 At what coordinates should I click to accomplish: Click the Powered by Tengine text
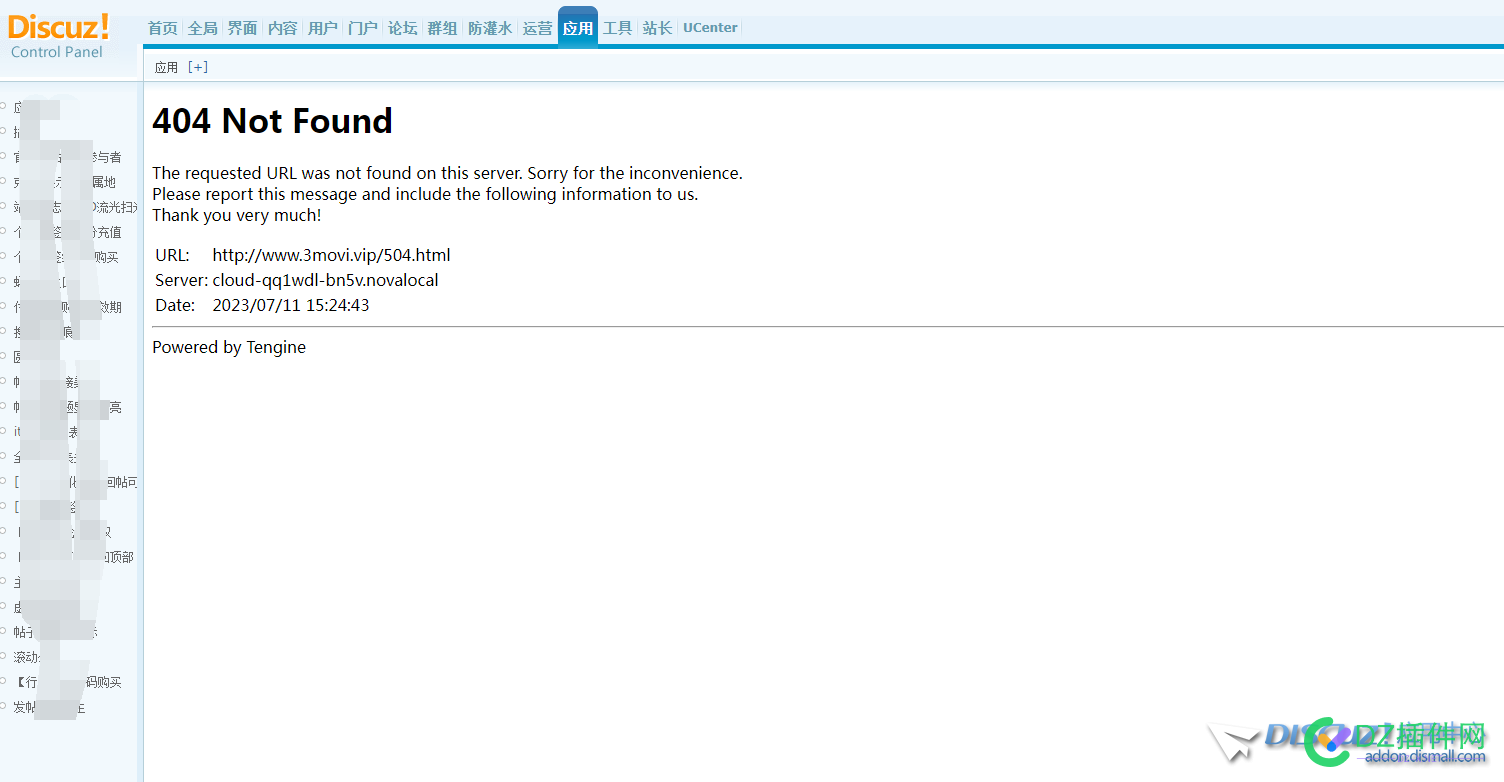[229, 347]
